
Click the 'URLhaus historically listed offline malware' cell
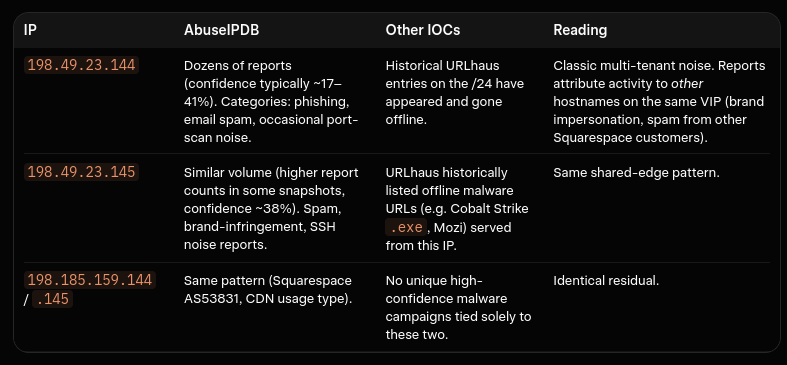pos(457,209)
